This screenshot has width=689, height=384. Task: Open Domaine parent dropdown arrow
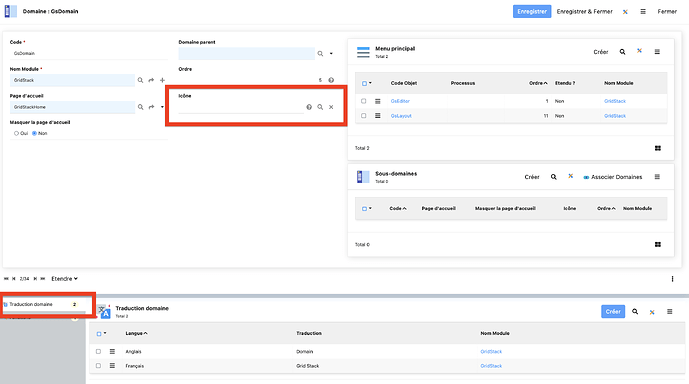(331, 54)
